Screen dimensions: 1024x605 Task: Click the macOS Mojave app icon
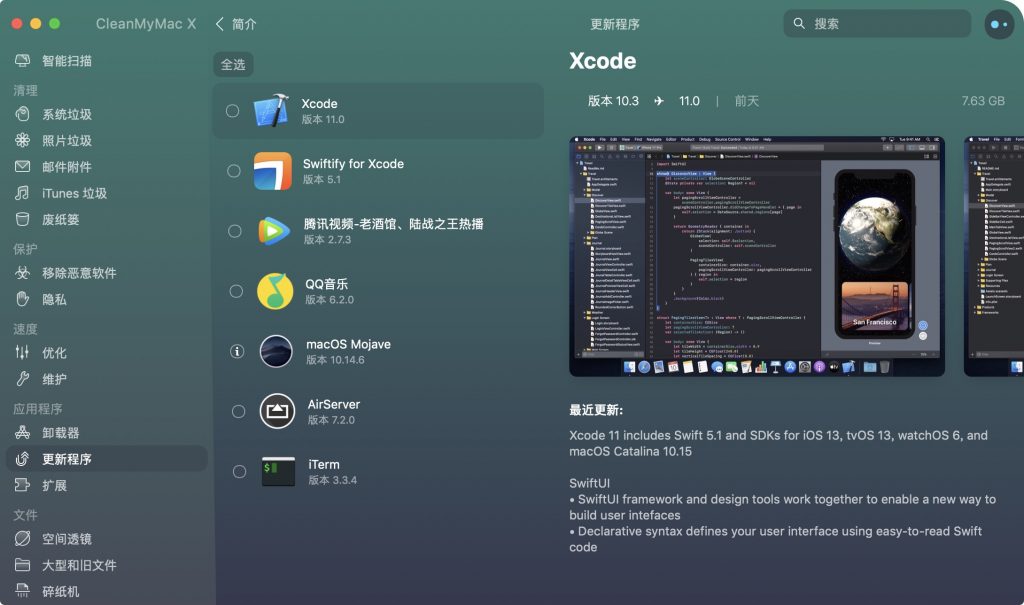pos(276,351)
